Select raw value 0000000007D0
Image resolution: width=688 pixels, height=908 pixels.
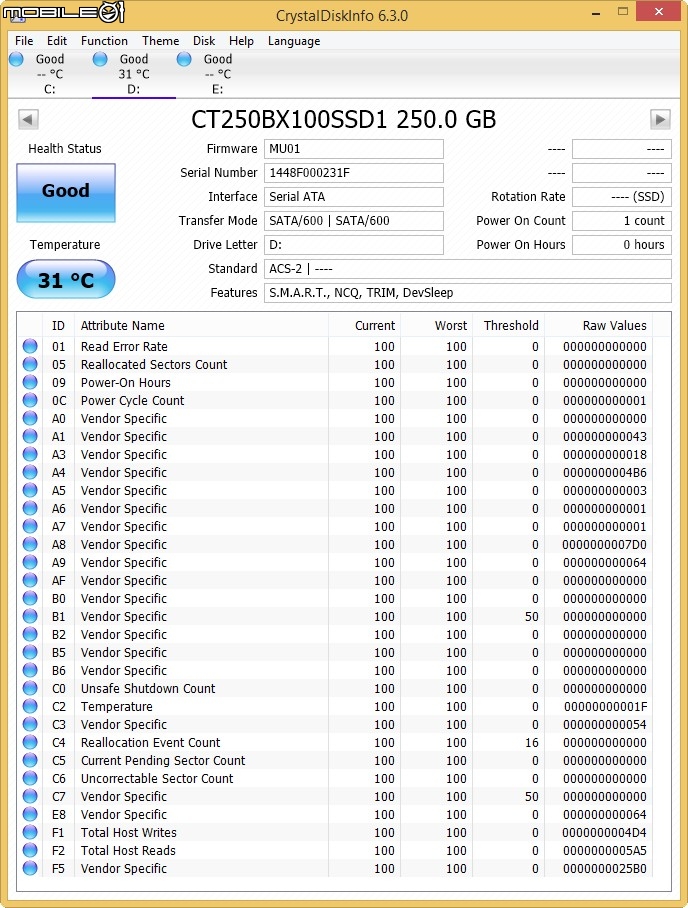click(604, 544)
